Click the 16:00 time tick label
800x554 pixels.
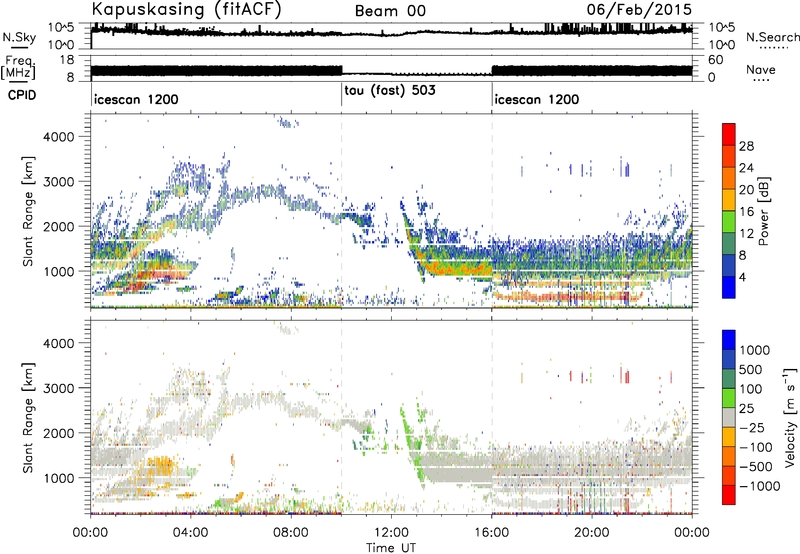coord(492,533)
